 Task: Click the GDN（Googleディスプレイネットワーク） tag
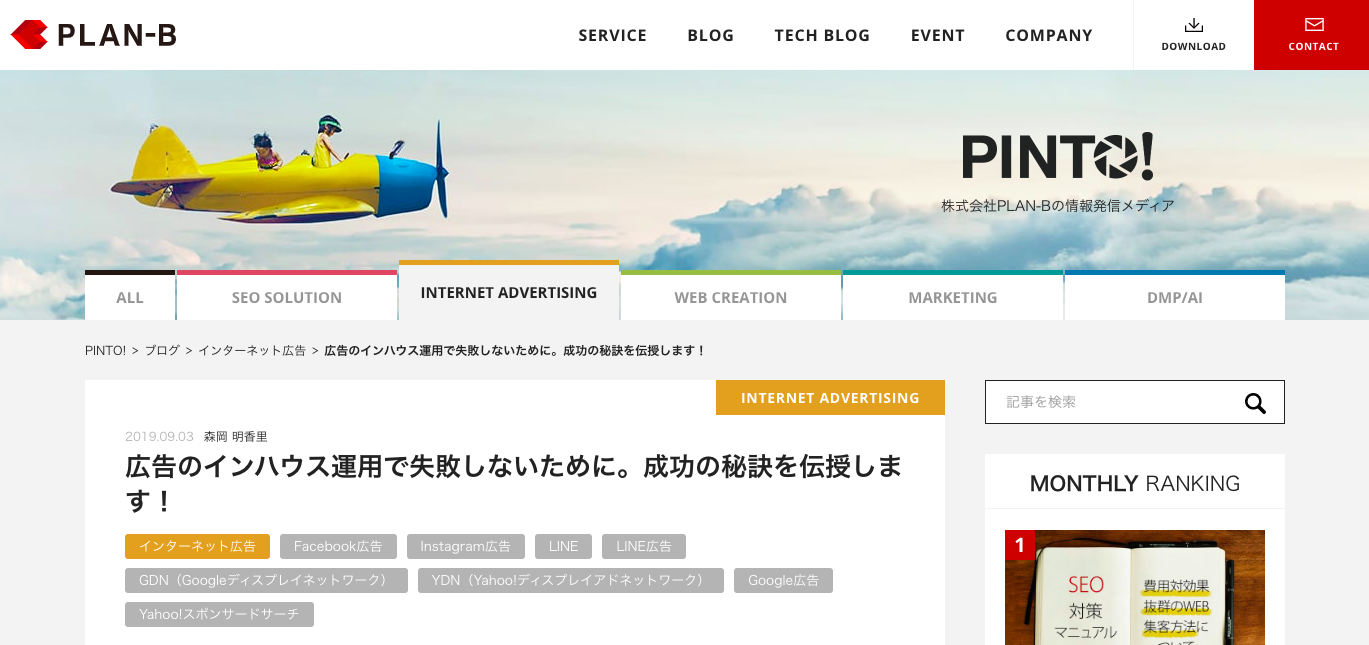pos(266,580)
